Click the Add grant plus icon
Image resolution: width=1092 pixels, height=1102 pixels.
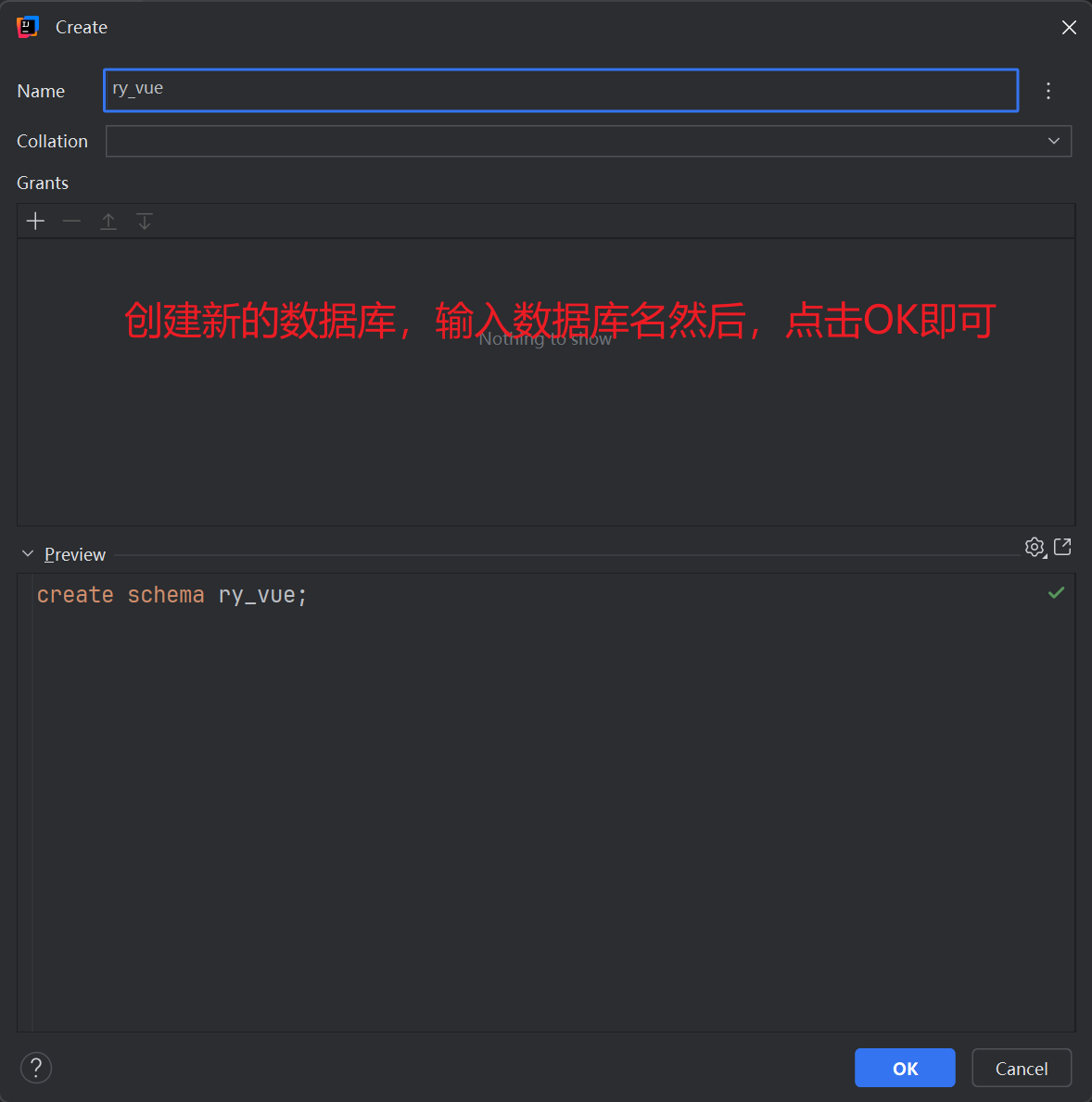point(34,221)
